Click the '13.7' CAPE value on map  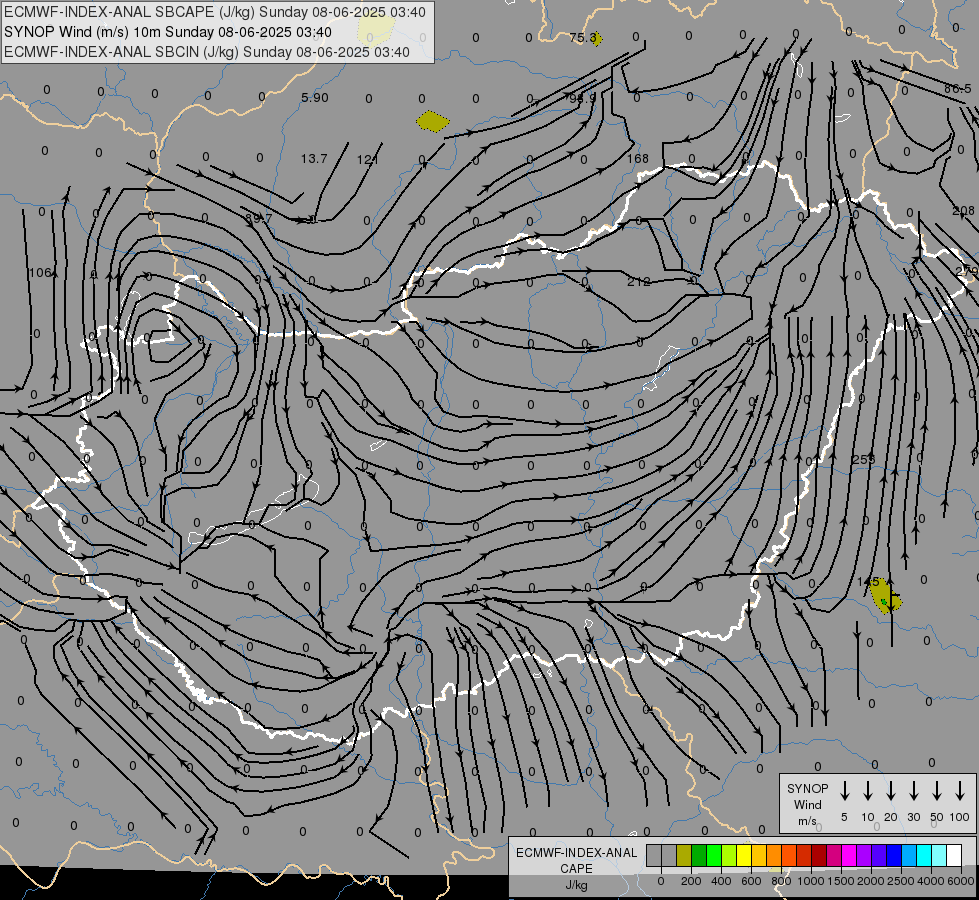pos(314,159)
